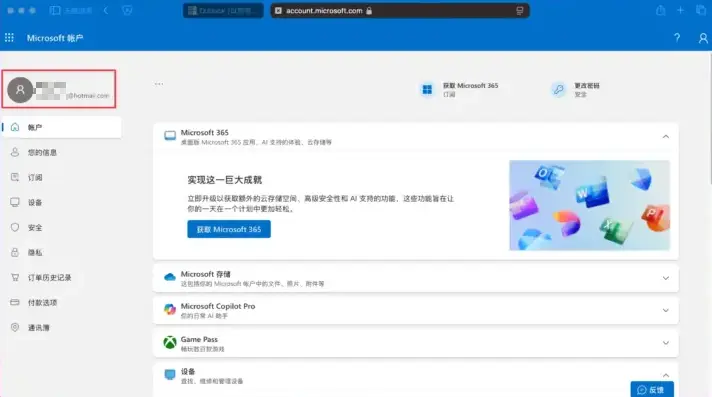Open a new tab with plus icon
Screen dimensions: 712x397
[680, 10]
